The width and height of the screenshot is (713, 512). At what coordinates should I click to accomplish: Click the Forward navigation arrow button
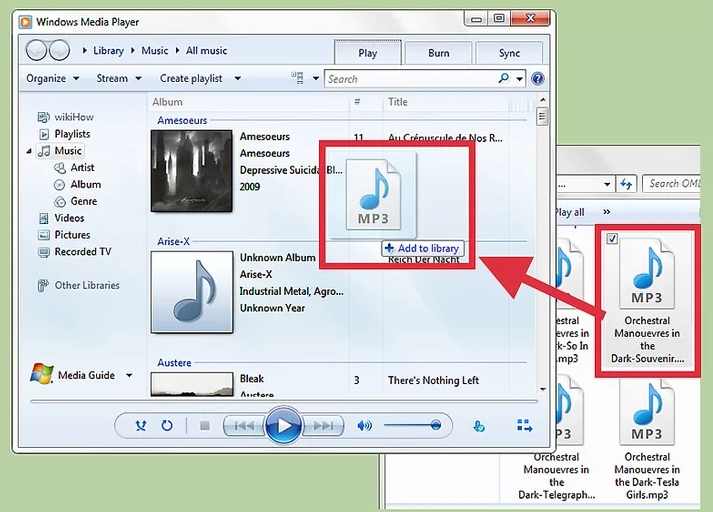click(60, 50)
